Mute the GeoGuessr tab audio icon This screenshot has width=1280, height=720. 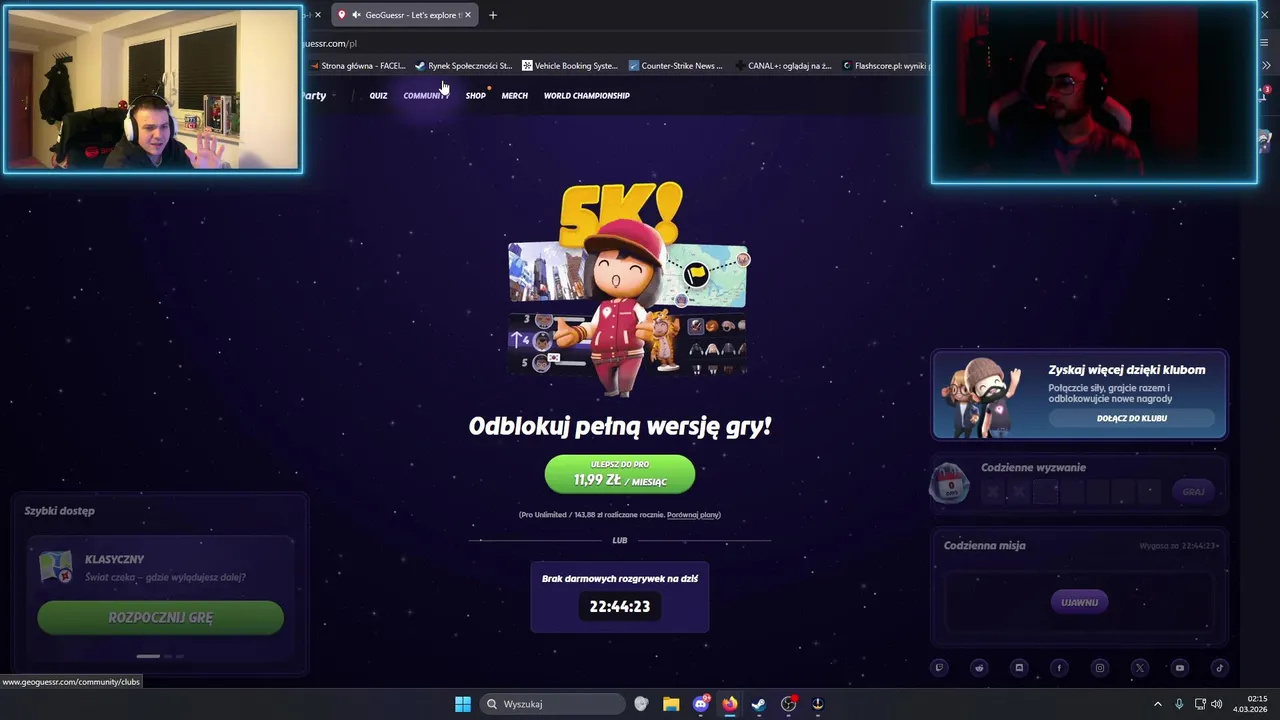(356, 15)
